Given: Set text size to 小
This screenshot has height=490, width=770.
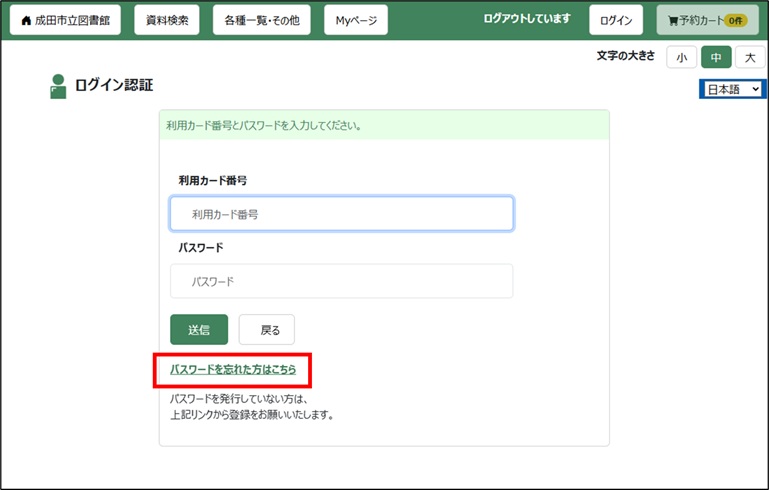Looking at the screenshot, I should (681, 58).
